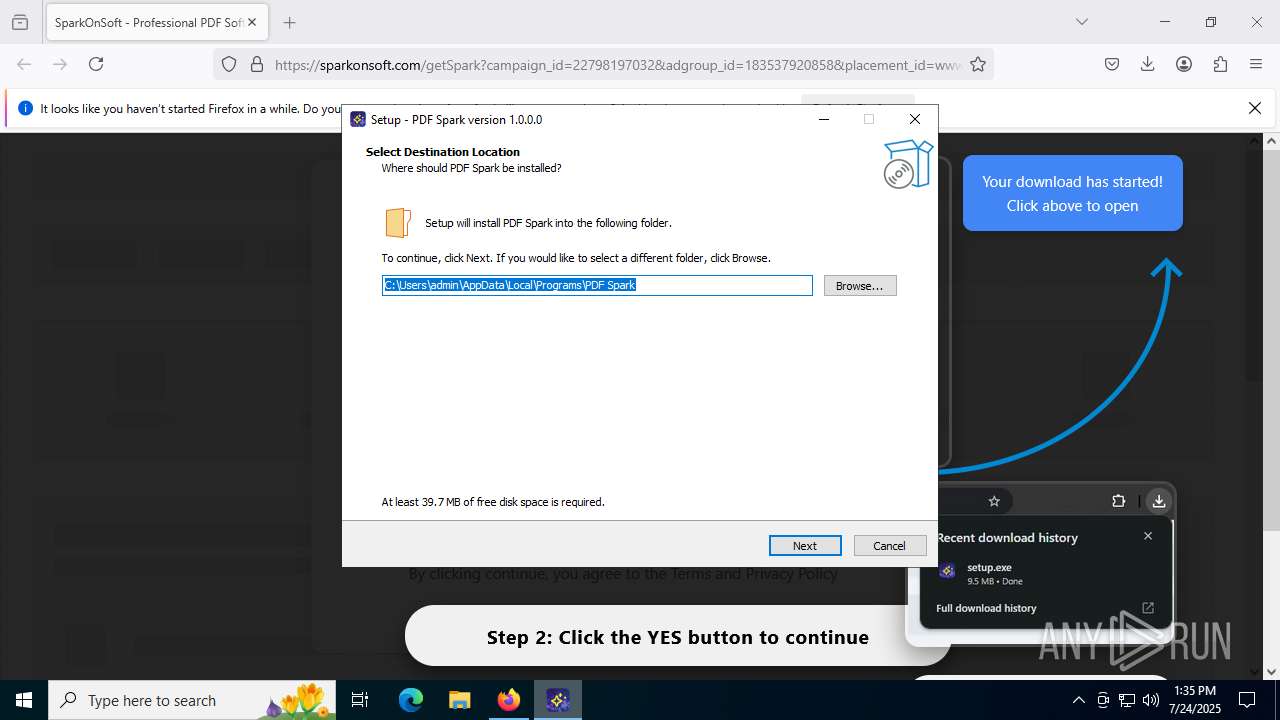
Task: Click Next in the PDF Spark setup
Action: click(x=805, y=545)
